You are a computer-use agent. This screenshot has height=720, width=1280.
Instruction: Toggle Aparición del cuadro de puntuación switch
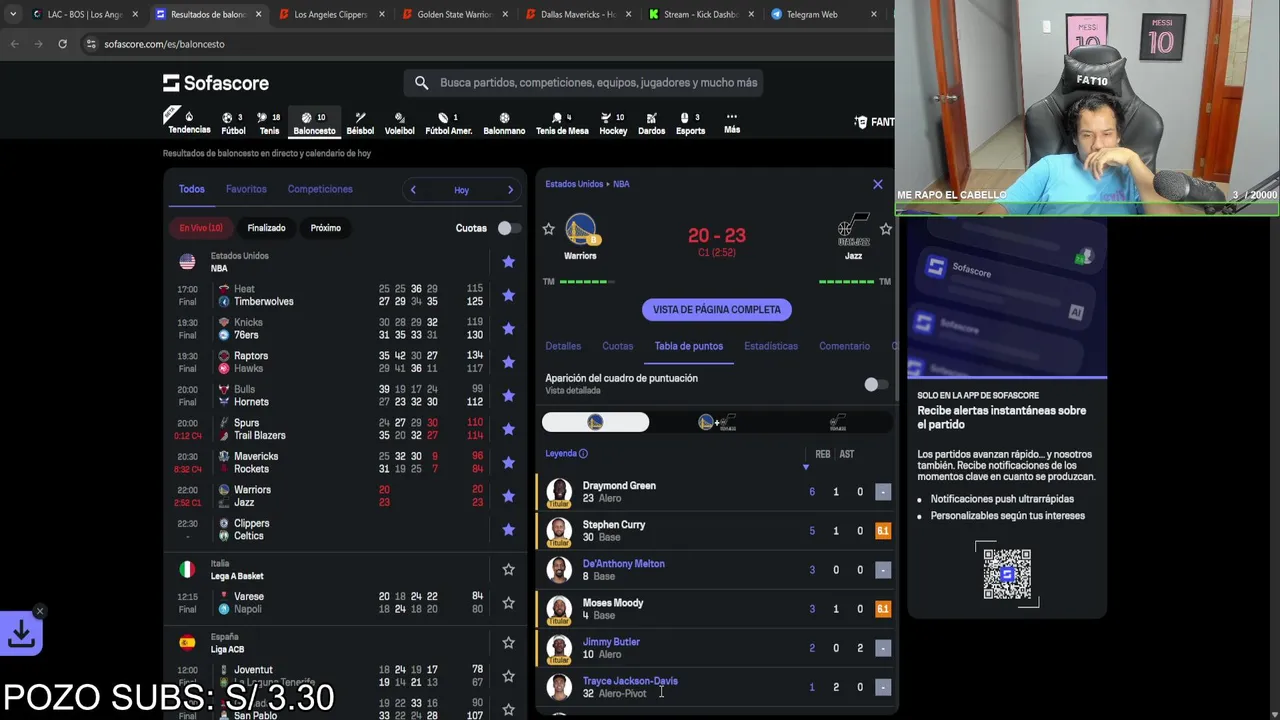[x=876, y=384]
